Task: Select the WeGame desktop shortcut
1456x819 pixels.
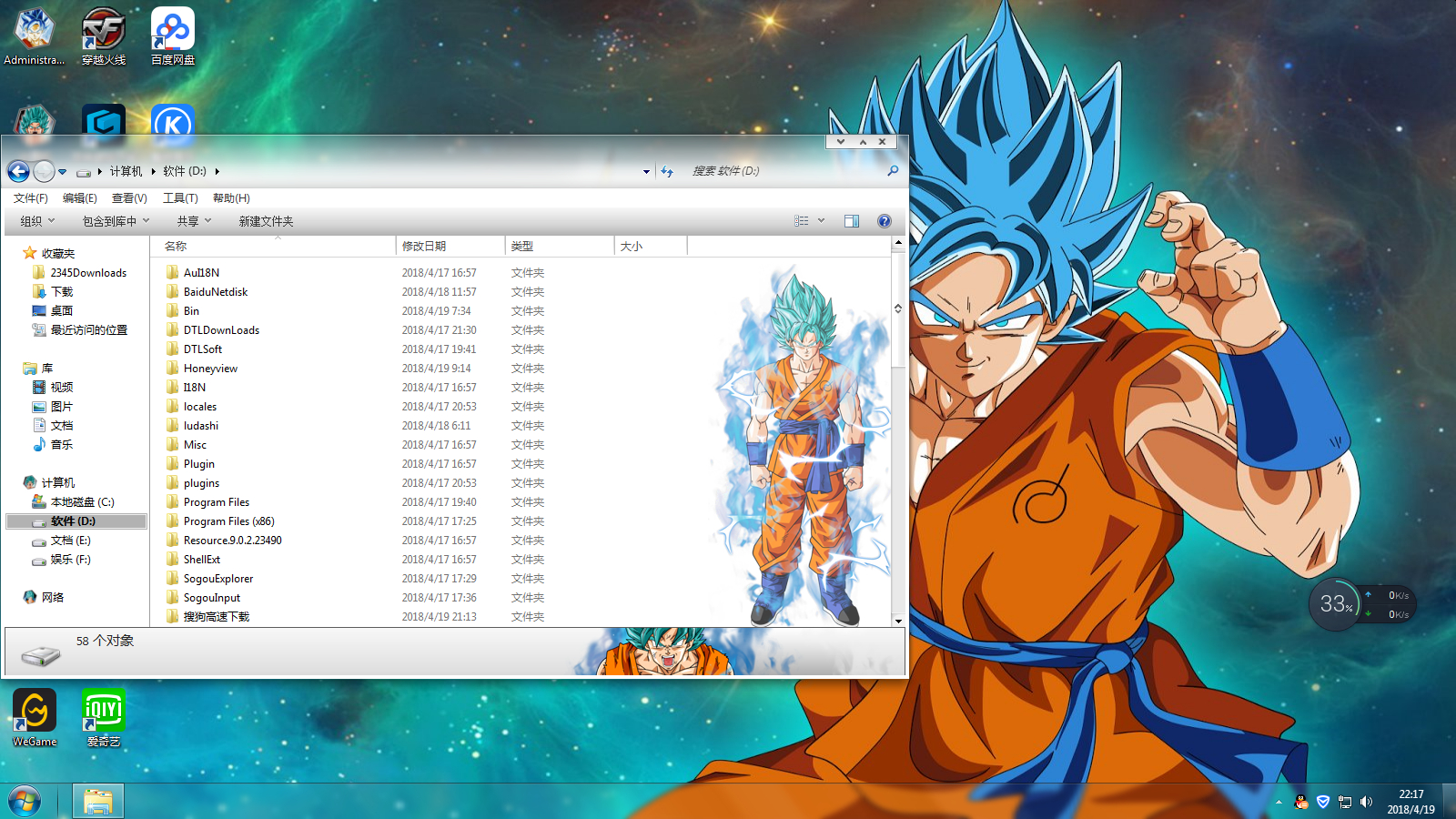Action: (35, 717)
